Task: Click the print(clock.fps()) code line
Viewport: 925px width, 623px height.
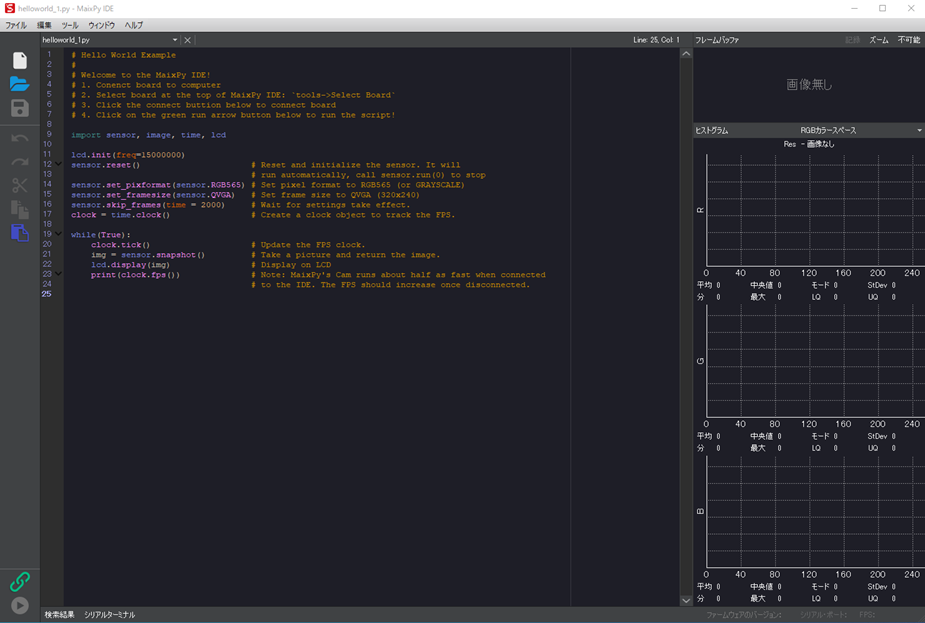Action: click(x=135, y=275)
